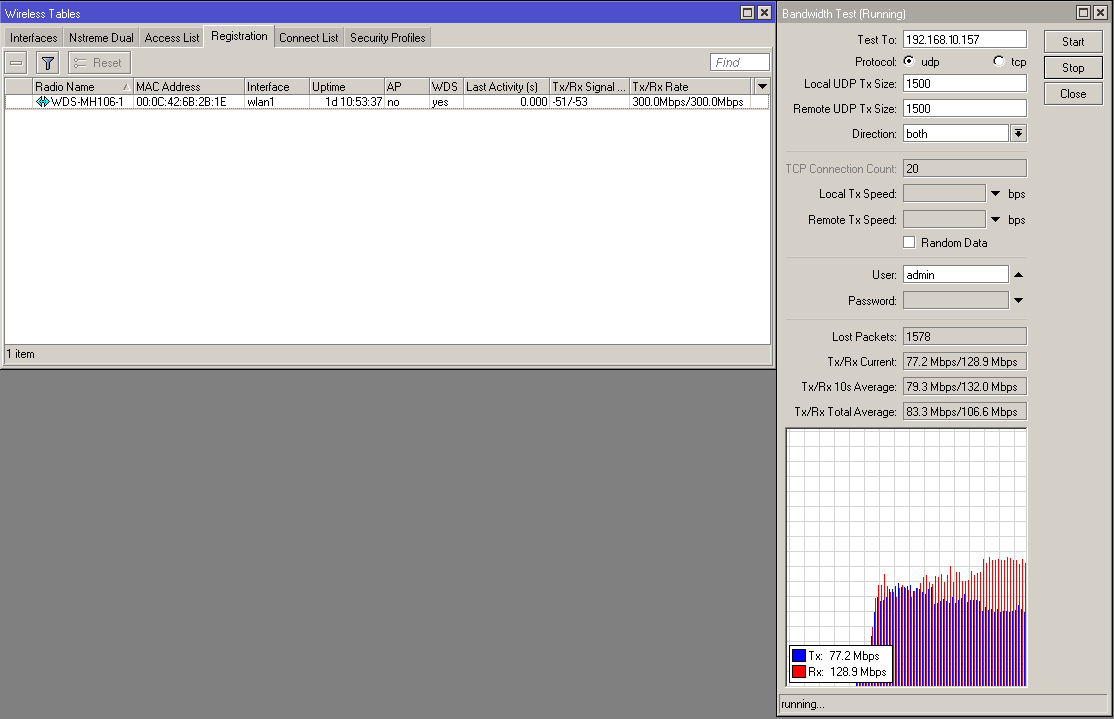Image resolution: width=1114 pixels, height=719 pixels.
Task: Open the Connect List tab
Action: pos(308,38)
